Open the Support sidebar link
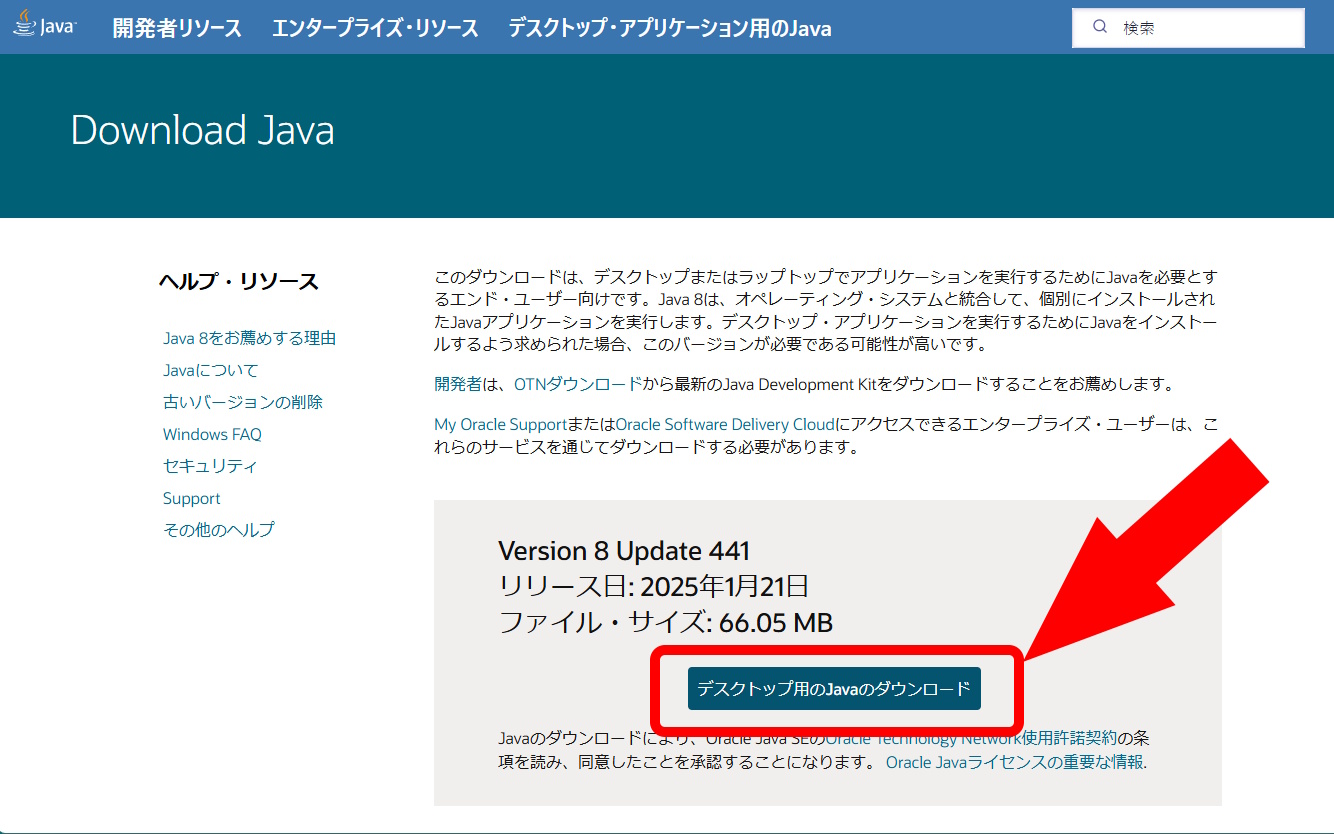Viewport: 1334px width, 834px height. tap(192, 498)
